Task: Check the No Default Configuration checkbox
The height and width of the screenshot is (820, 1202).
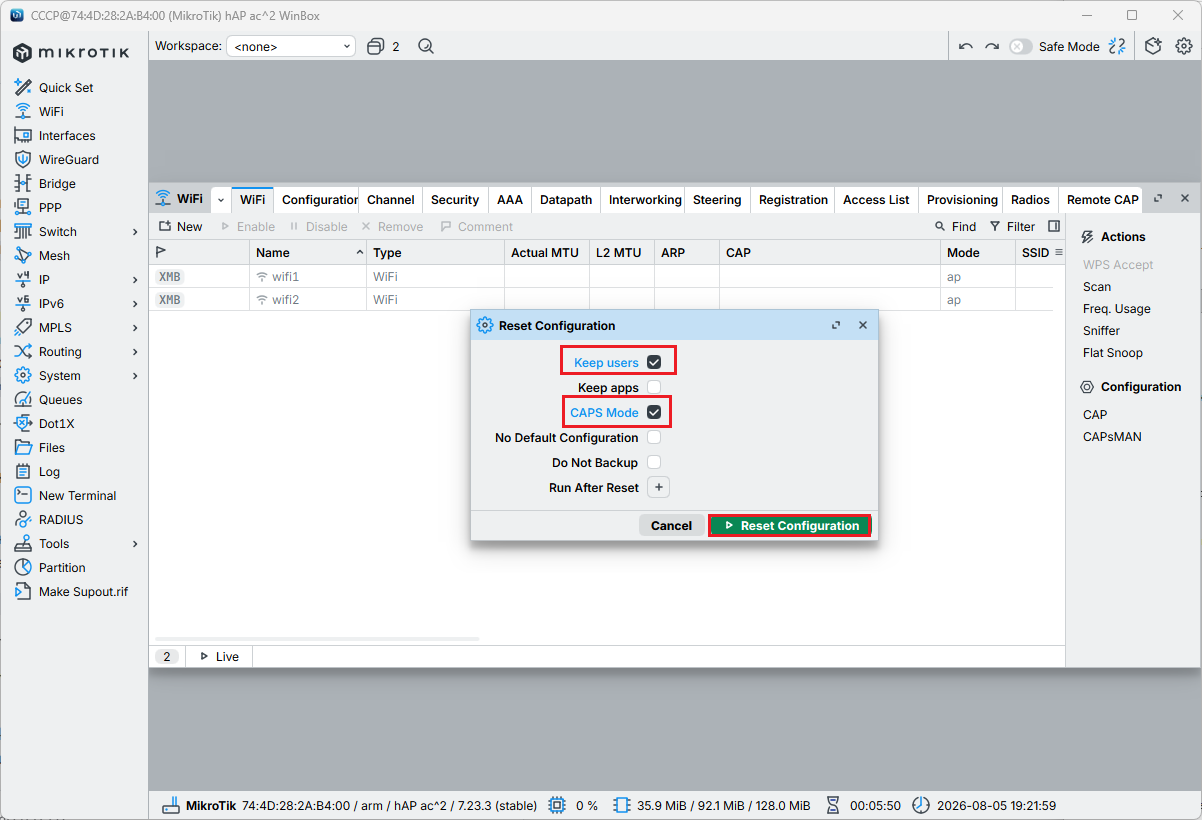Action: coord(654,437)
